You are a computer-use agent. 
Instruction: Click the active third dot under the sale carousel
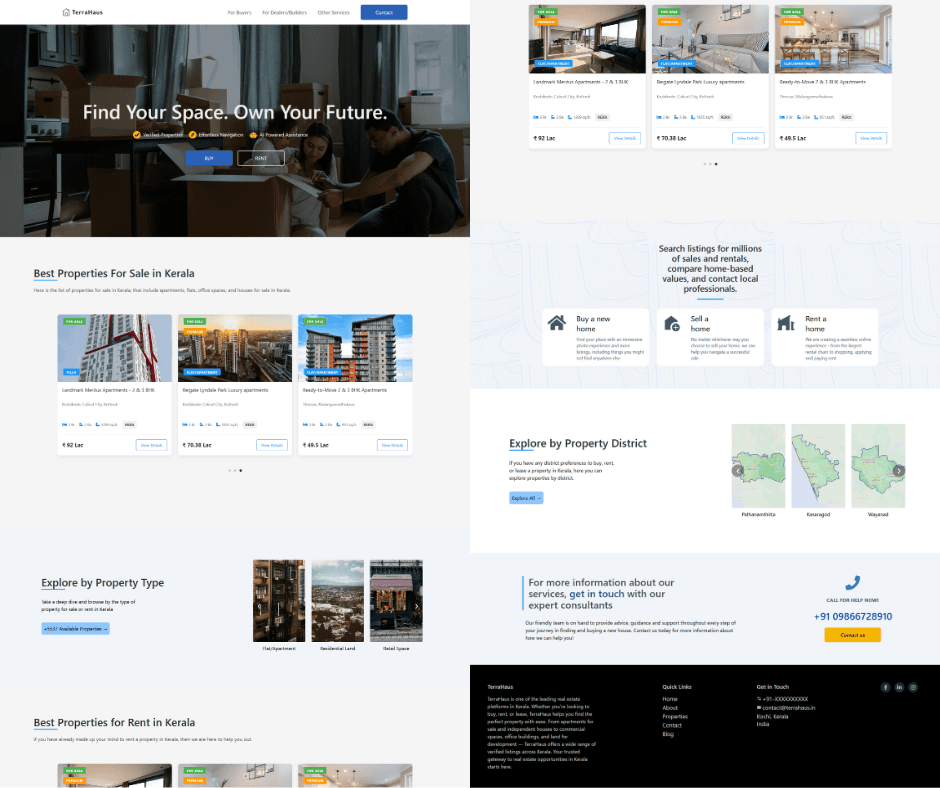point(241,471)
